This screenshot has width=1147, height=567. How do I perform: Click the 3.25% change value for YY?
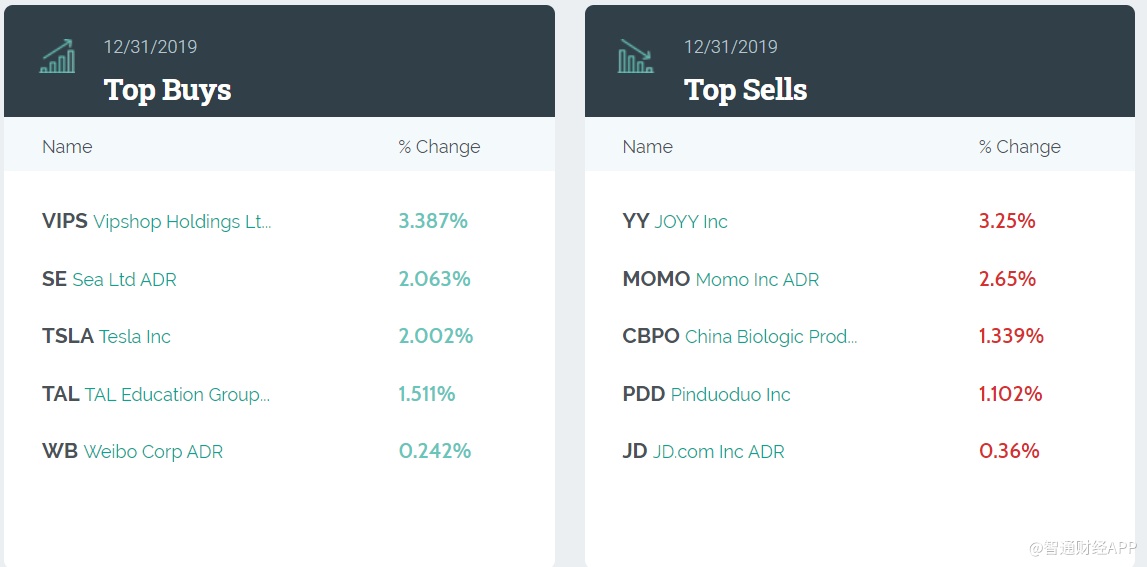(x=1007, y=222)
